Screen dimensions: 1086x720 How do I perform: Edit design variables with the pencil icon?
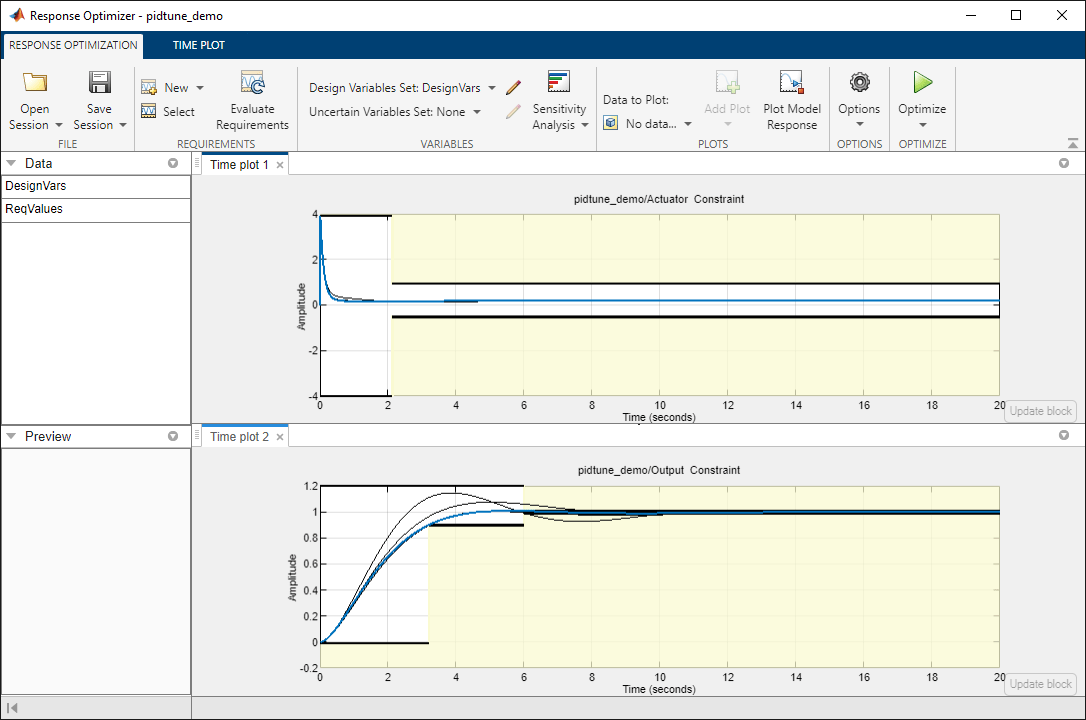tap(513, 88)
